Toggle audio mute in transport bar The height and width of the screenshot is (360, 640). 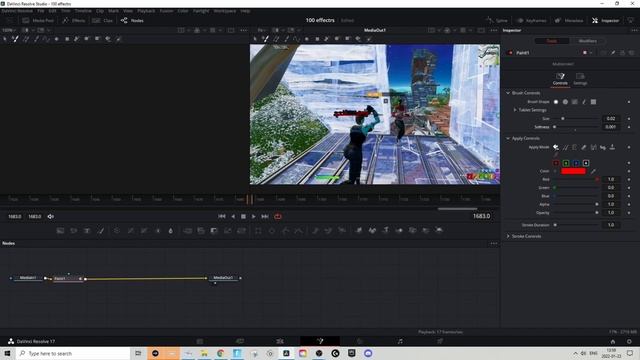coord(51,216)
